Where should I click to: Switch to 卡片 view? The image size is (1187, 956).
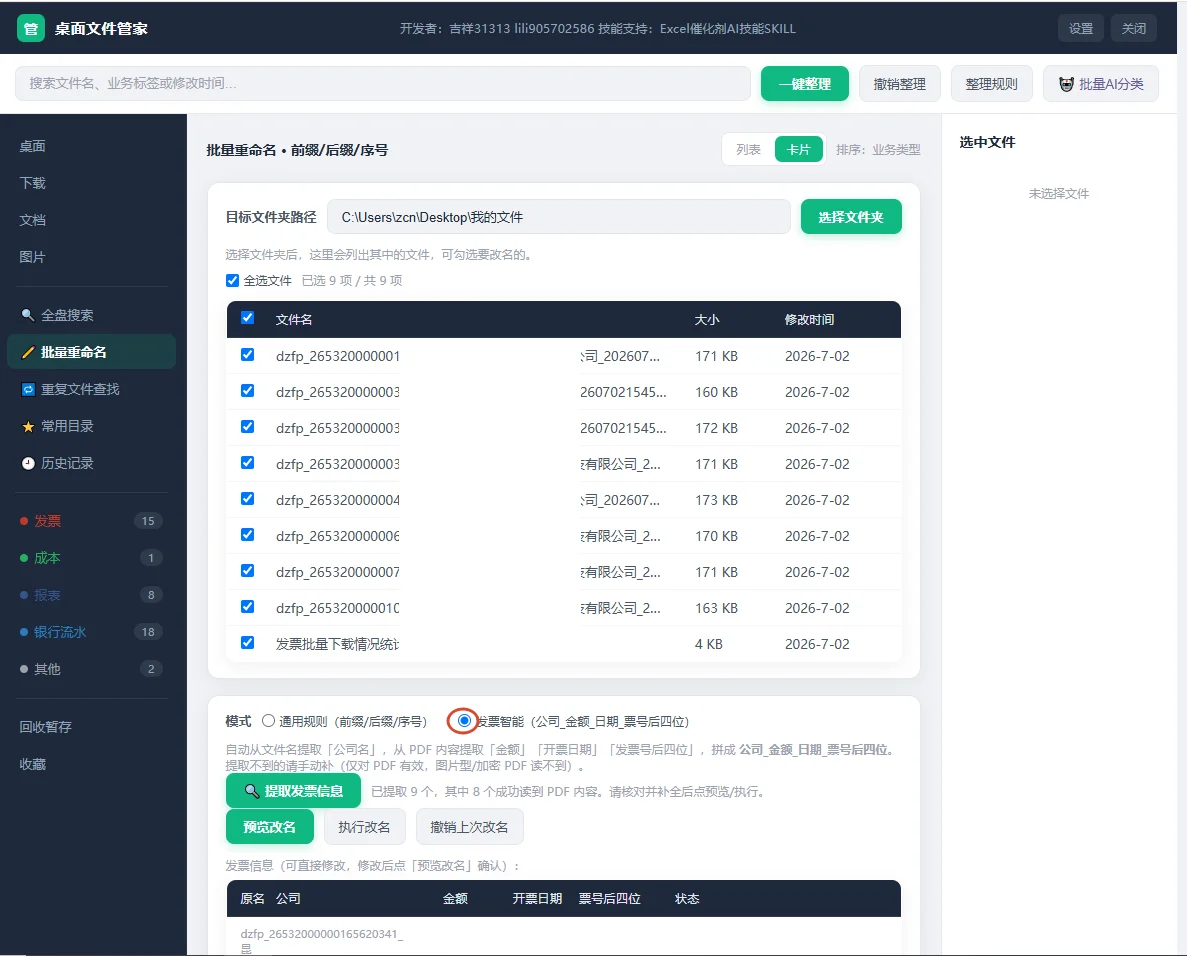(798, 150)
